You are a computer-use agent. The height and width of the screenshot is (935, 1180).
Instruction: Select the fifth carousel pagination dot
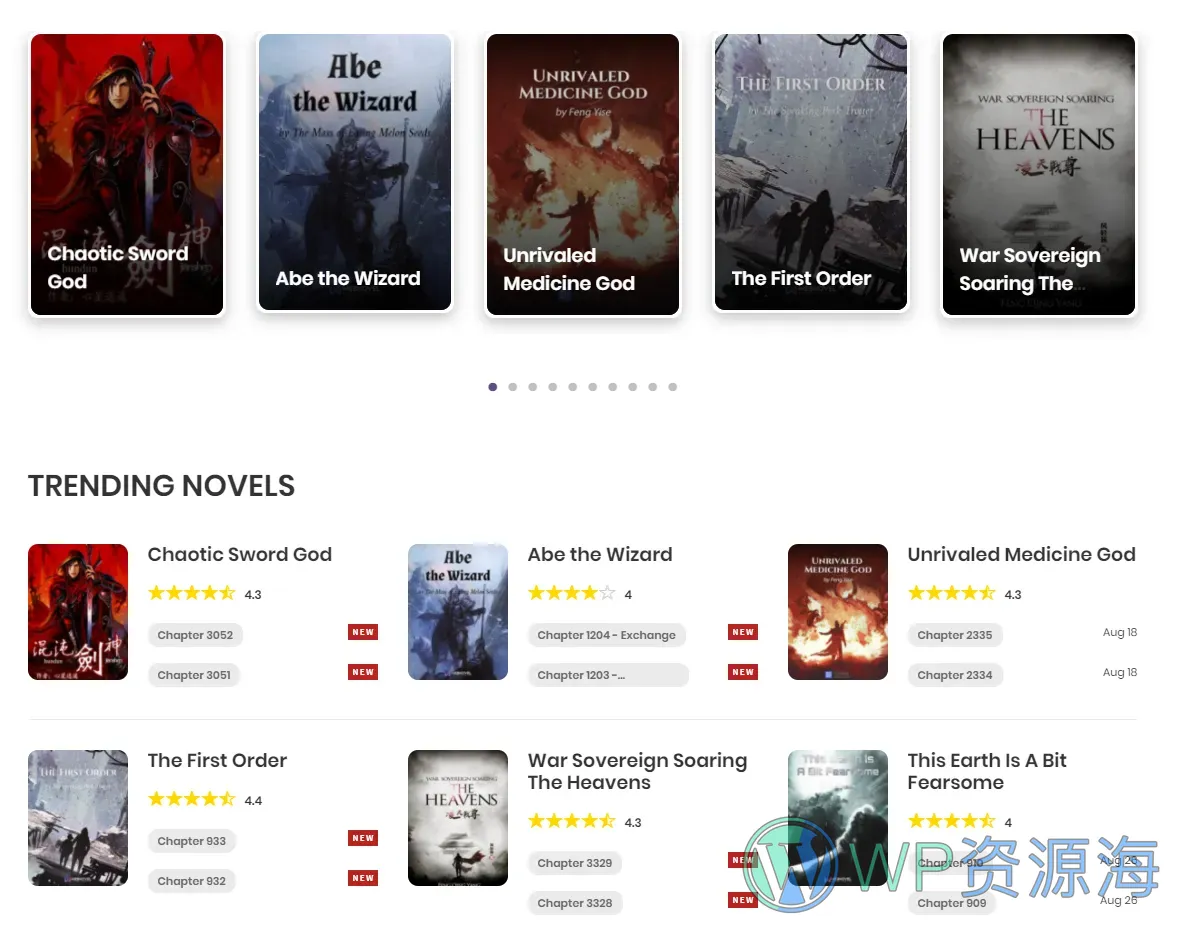click(573, 387)
